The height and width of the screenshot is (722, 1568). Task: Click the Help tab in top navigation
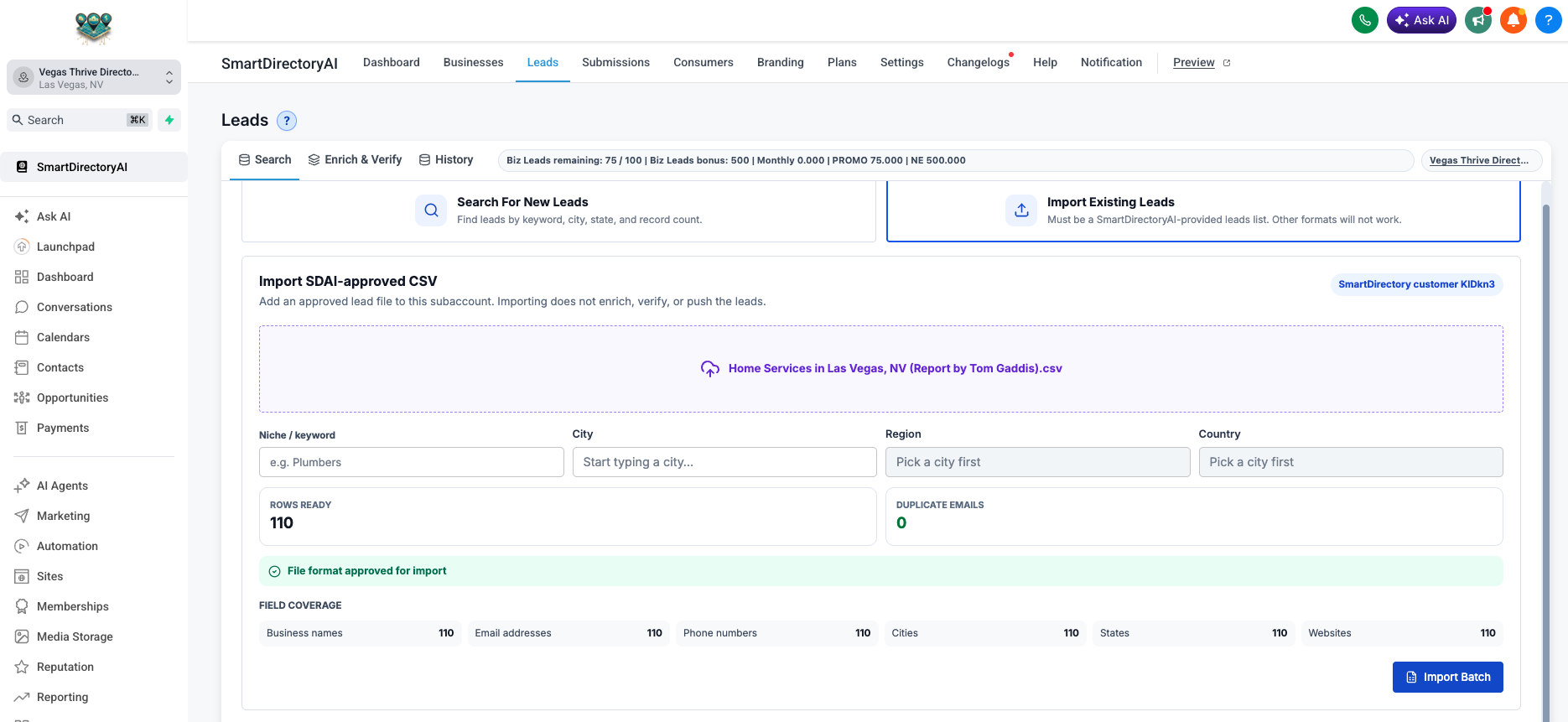[1045, 62]
